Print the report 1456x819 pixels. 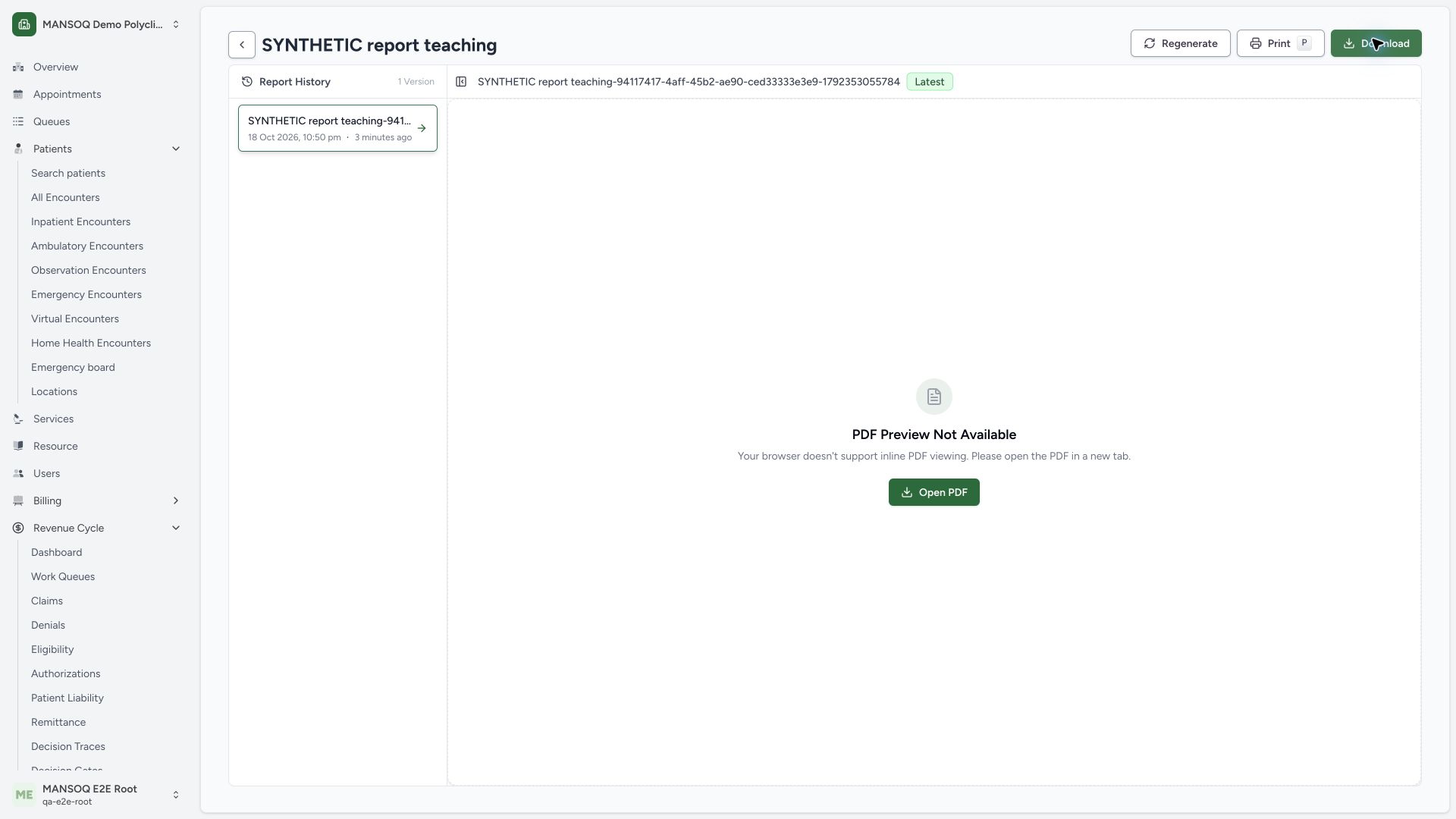pyautogui.click(x=1280, y=43)
